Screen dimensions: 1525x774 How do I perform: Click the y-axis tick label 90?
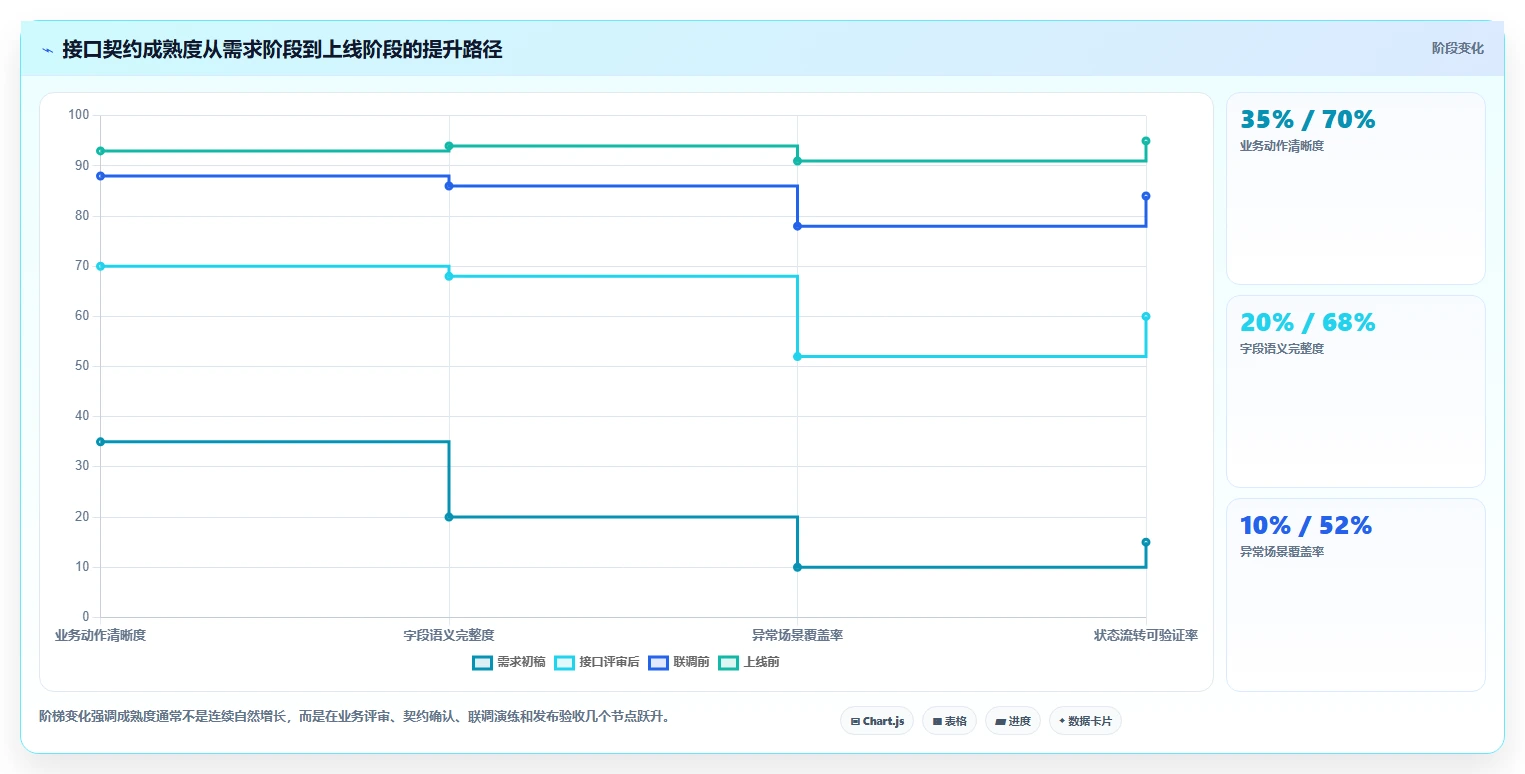coord(82,166)
